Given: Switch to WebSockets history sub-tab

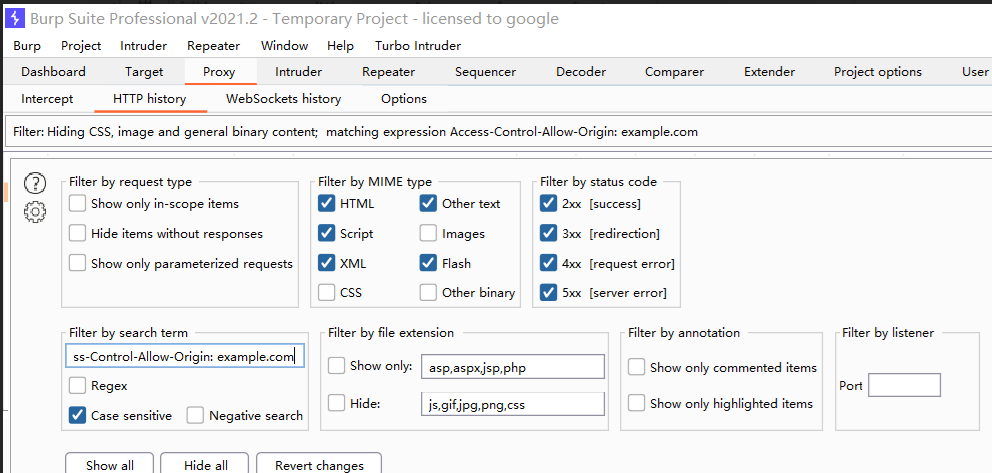Looking at the screenshot, I should pos(283,99).
